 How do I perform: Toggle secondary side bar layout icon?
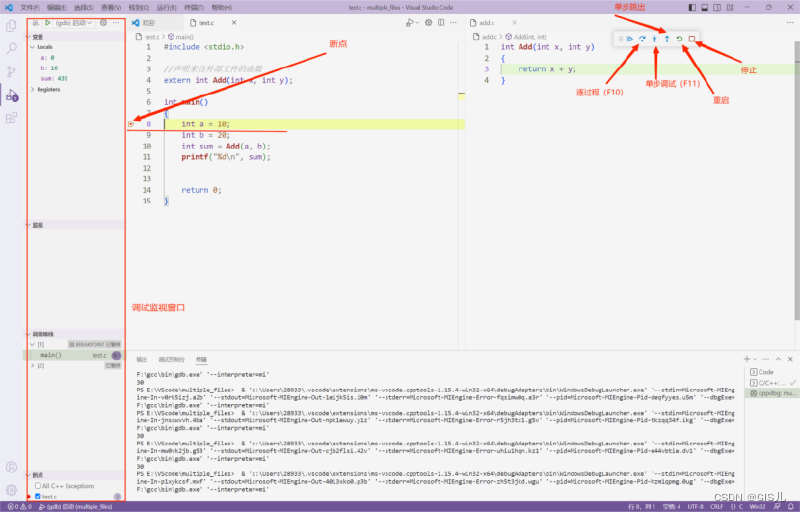717,7
